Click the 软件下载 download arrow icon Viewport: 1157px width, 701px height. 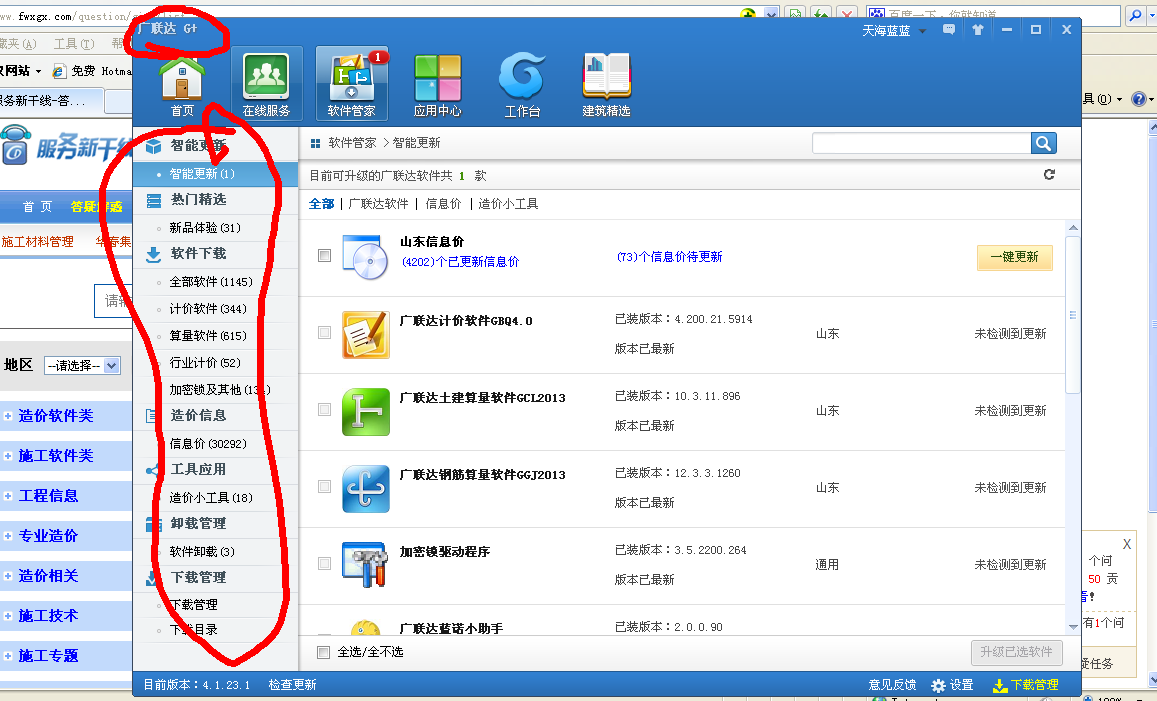coord(153,255)
